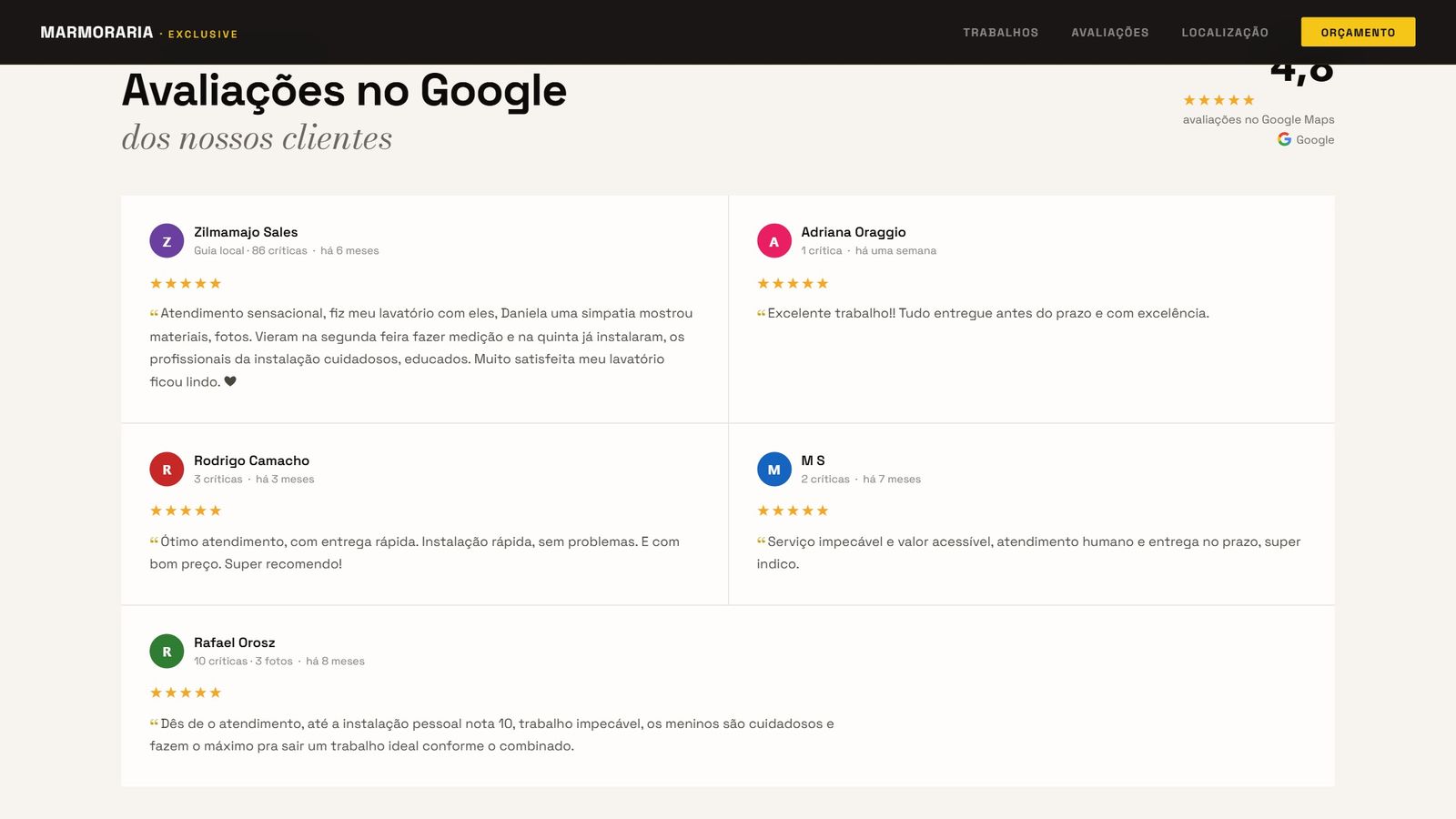Click the Google logo icon near the rating
1456x819 pixels.
(1284, 139)
